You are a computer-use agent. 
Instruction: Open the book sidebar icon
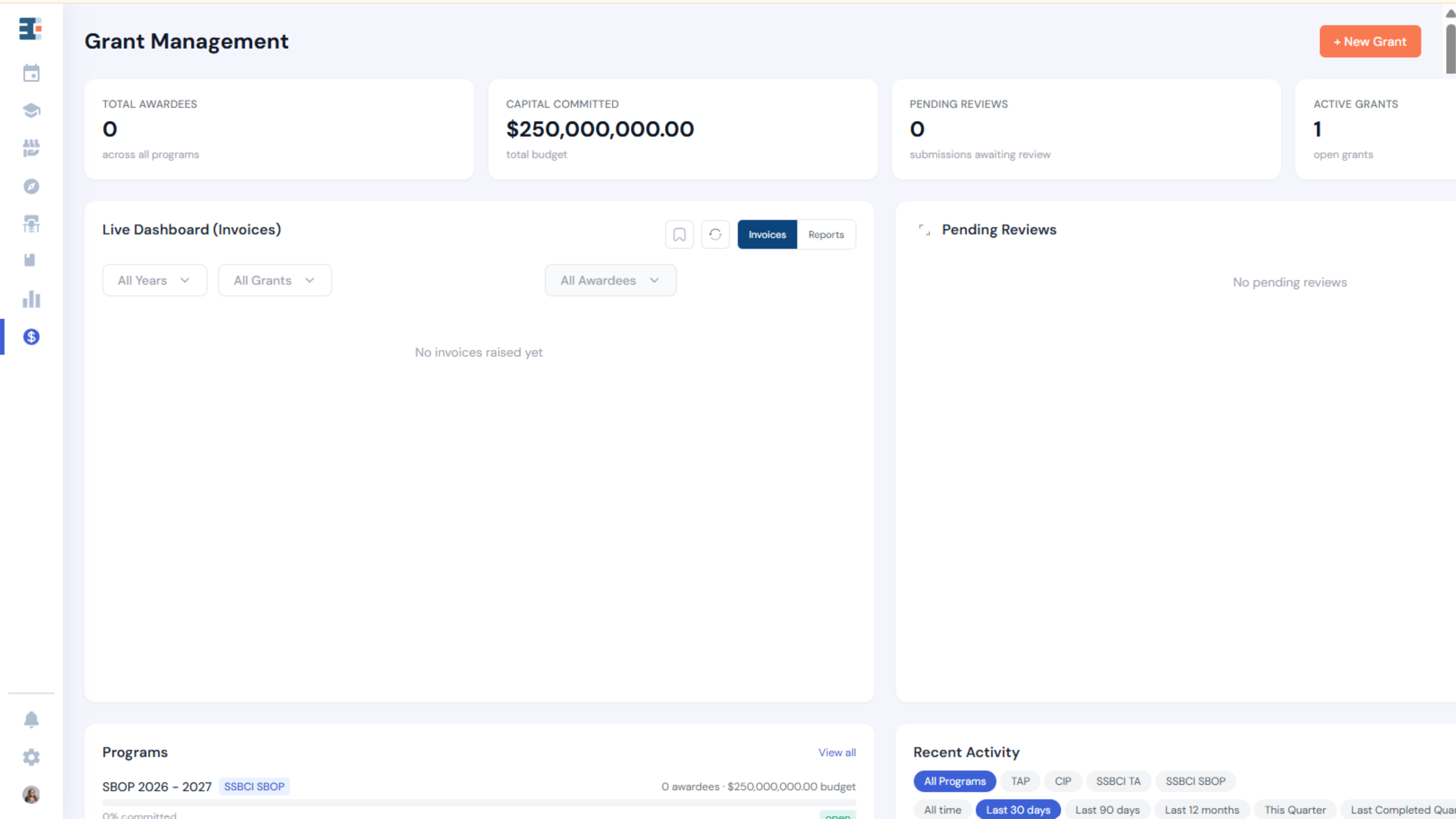30,260
